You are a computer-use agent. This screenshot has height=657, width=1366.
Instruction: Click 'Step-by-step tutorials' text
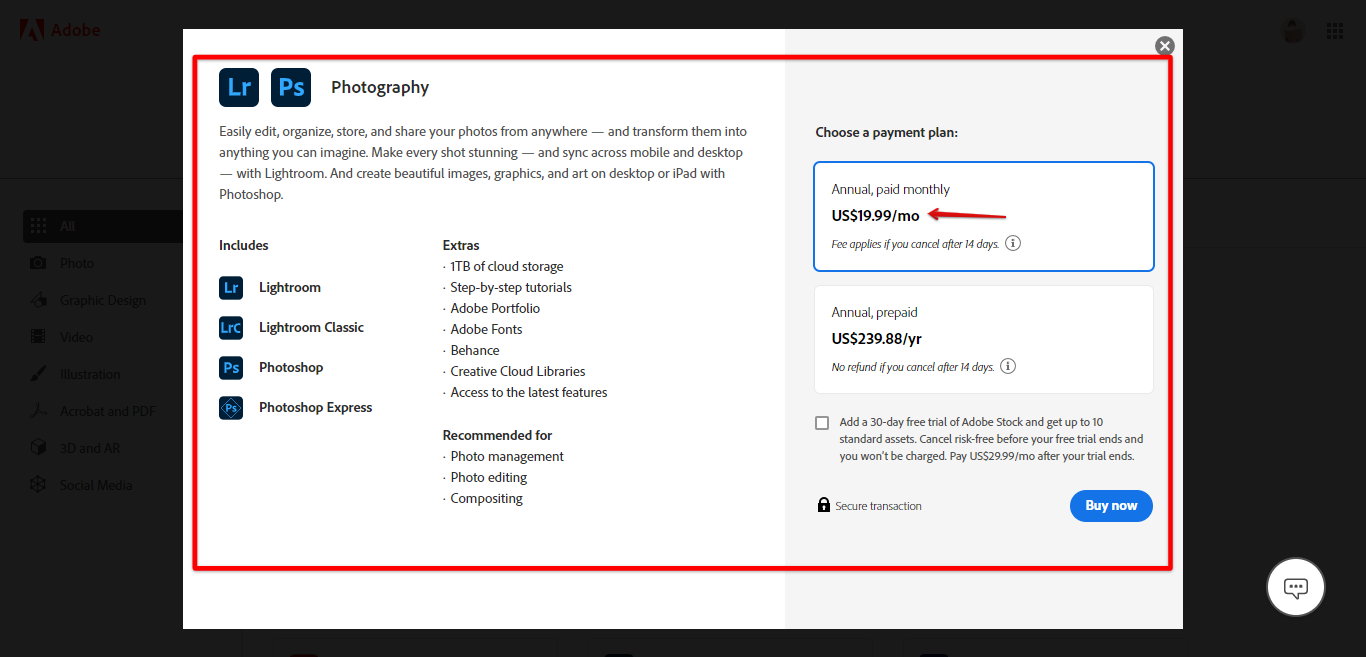511,288
